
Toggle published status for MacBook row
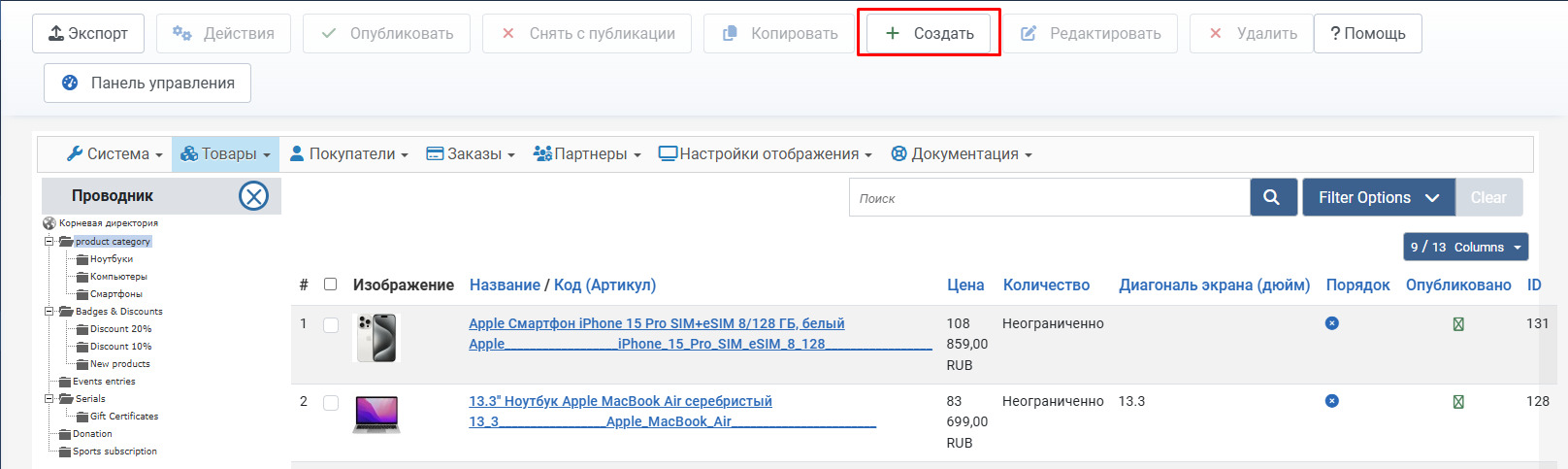pyautogui.click(x=1458, y=402)
